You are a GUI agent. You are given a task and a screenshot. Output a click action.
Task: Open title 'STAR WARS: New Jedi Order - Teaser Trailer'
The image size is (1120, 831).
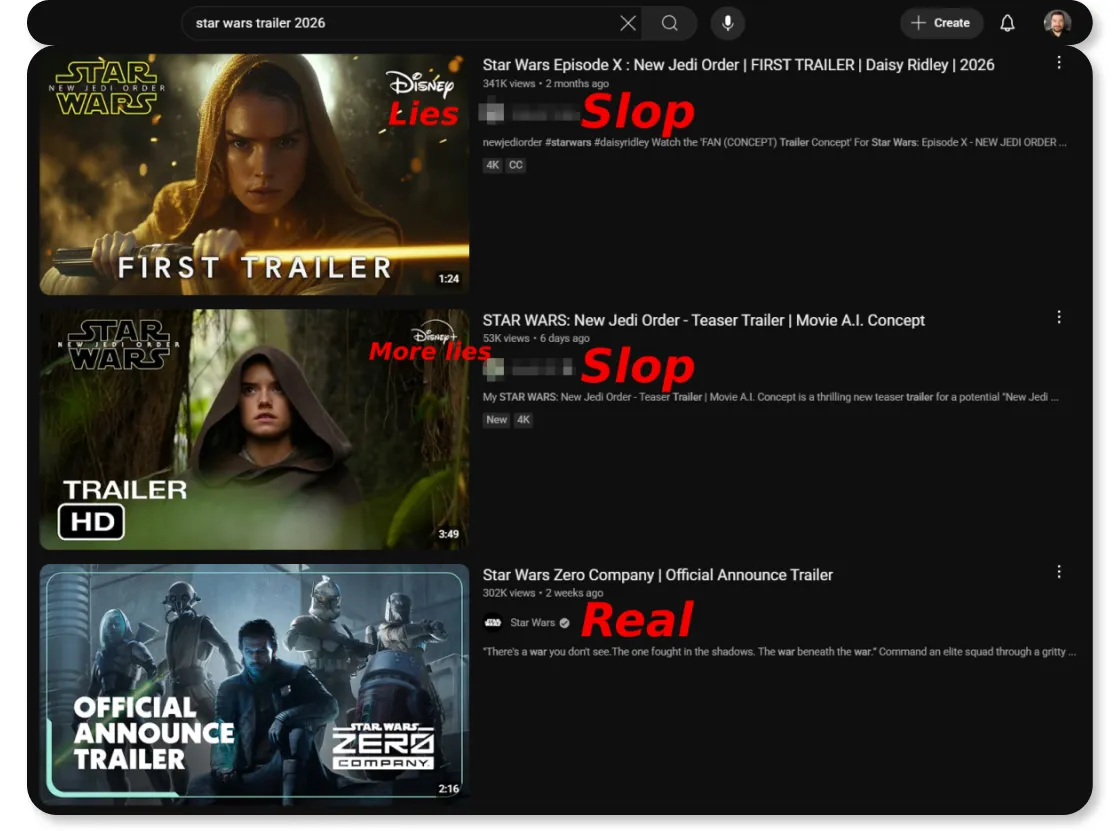703,320
